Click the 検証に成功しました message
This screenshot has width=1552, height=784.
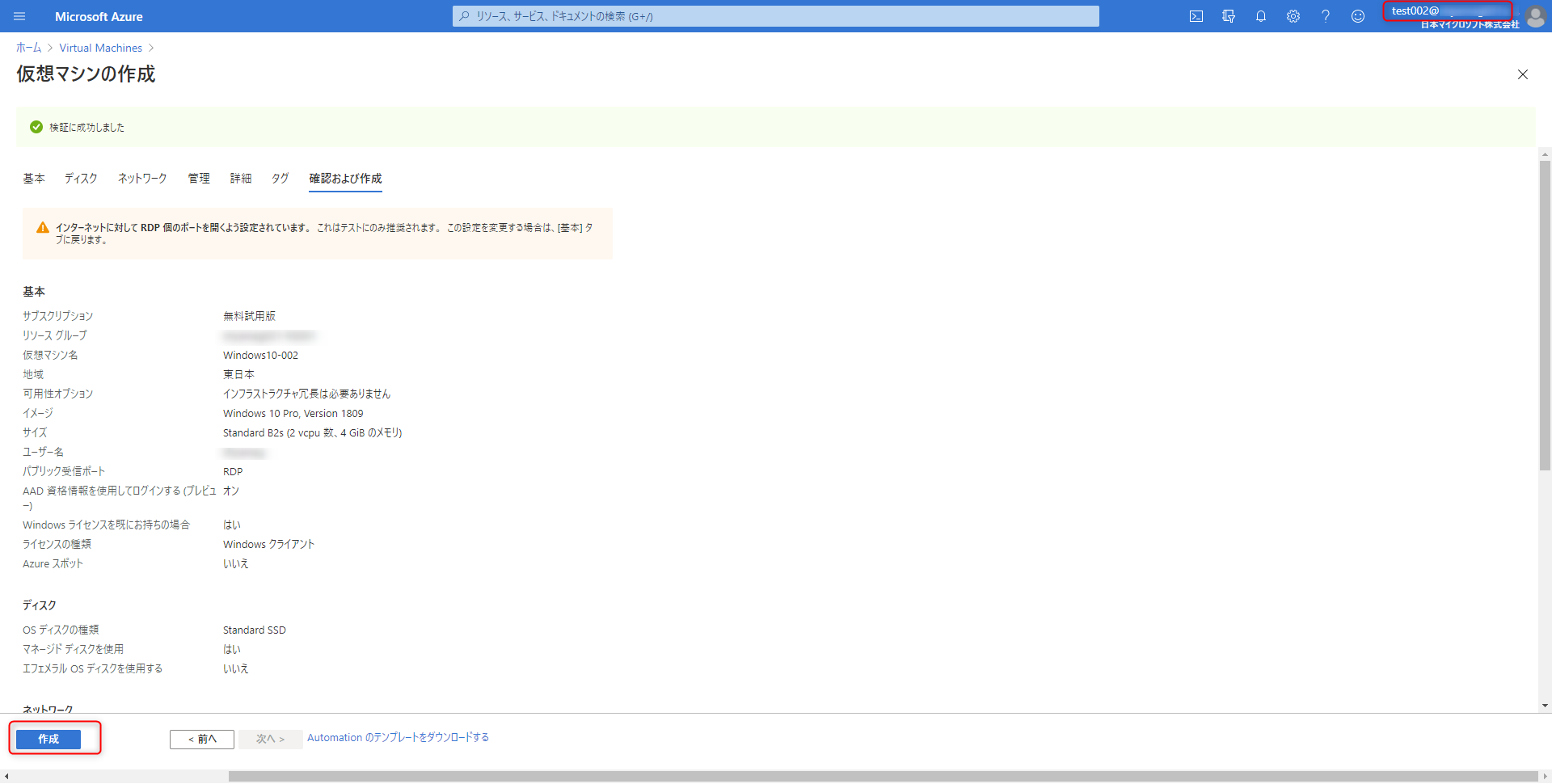(86, 128)
